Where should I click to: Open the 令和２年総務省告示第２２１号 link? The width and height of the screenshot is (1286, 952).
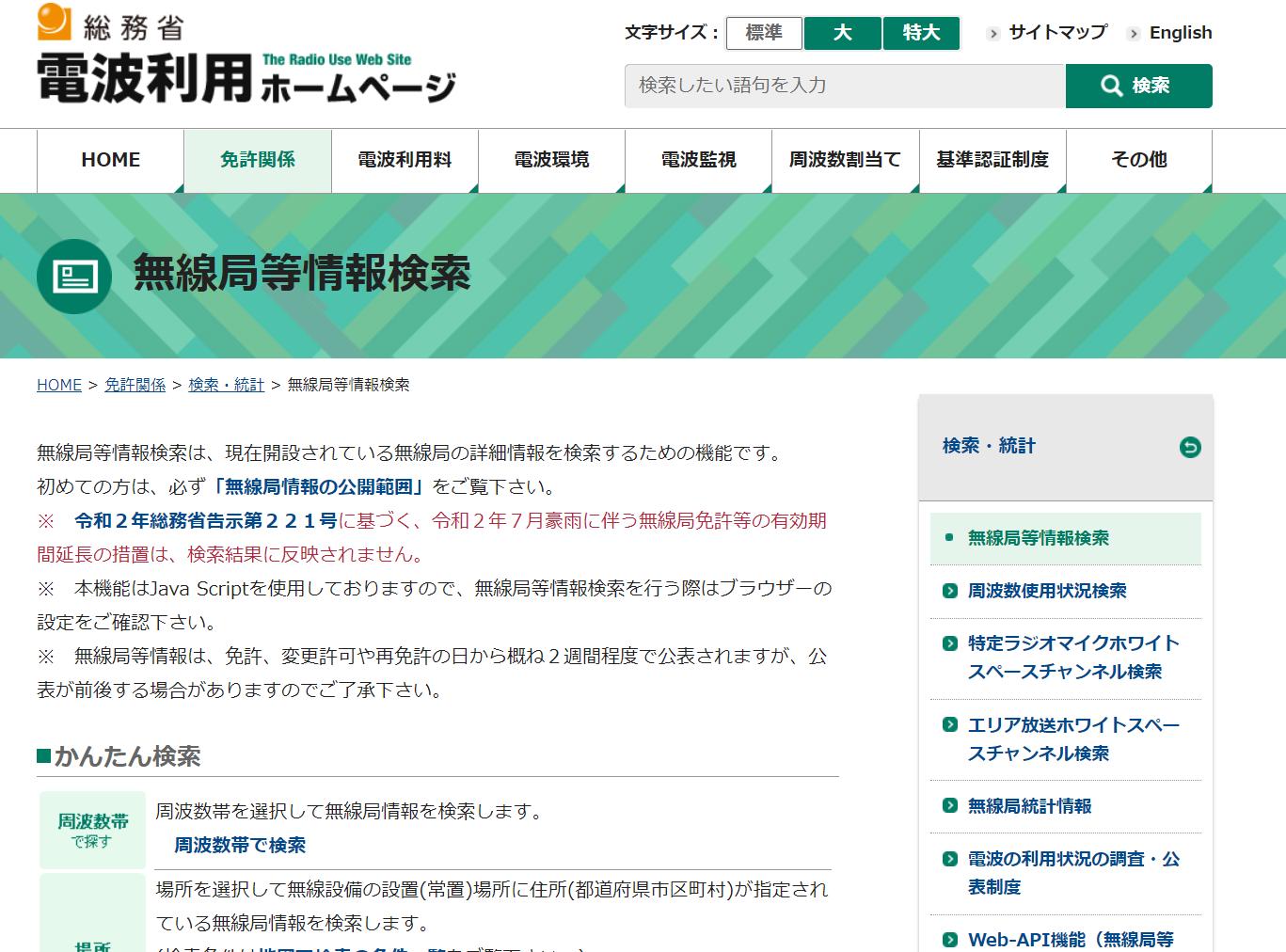205,521
